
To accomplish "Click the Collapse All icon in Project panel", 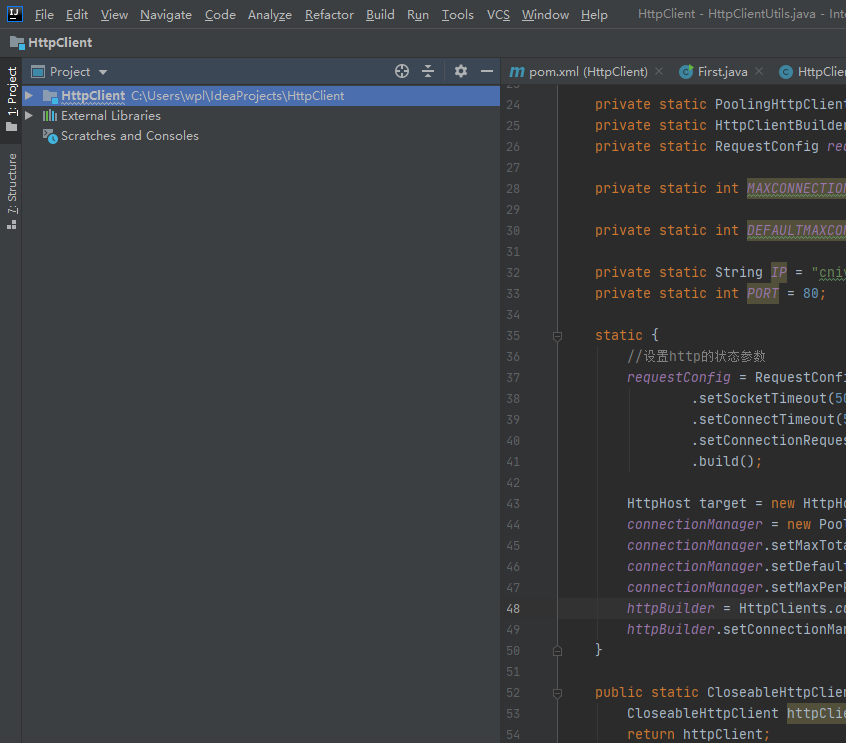I will 428,71.
